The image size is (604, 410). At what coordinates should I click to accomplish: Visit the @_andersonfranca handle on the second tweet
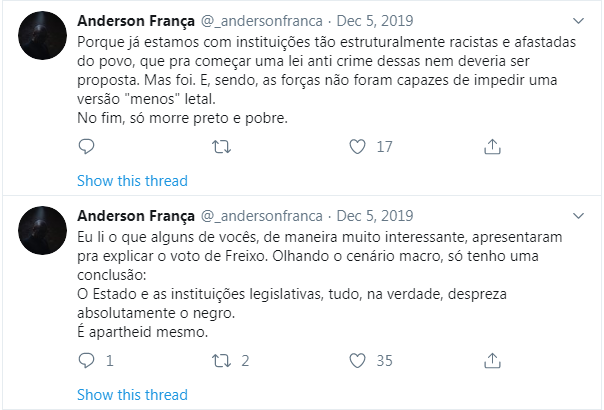coord(262,216)
